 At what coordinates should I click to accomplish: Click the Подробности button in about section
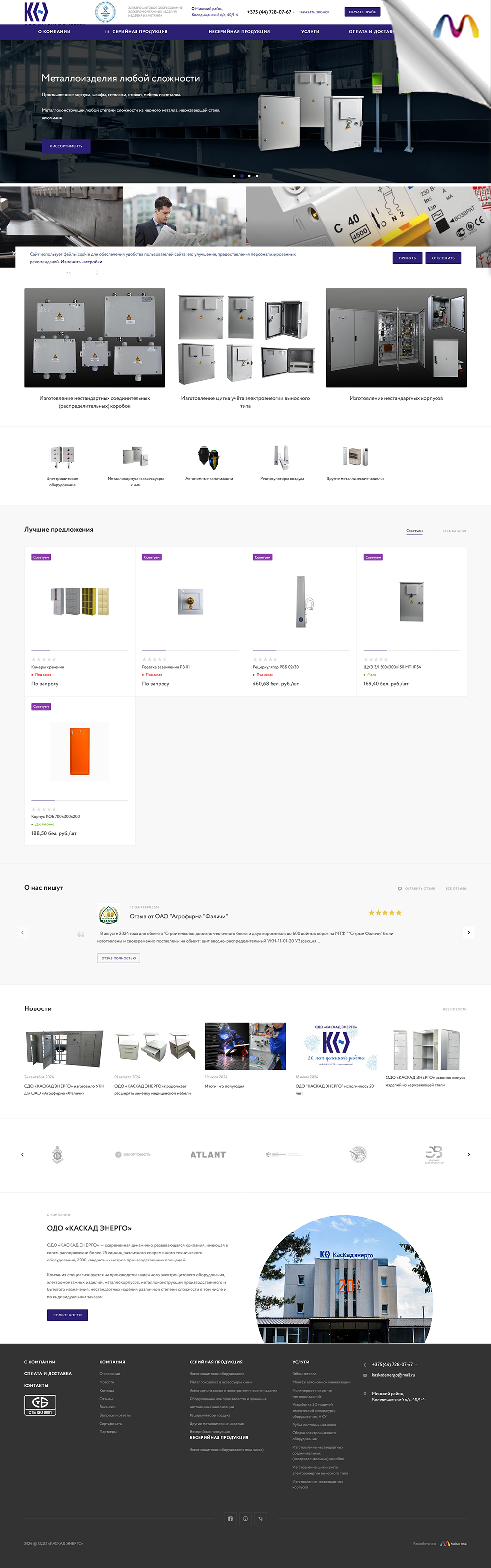[68, 1315]
